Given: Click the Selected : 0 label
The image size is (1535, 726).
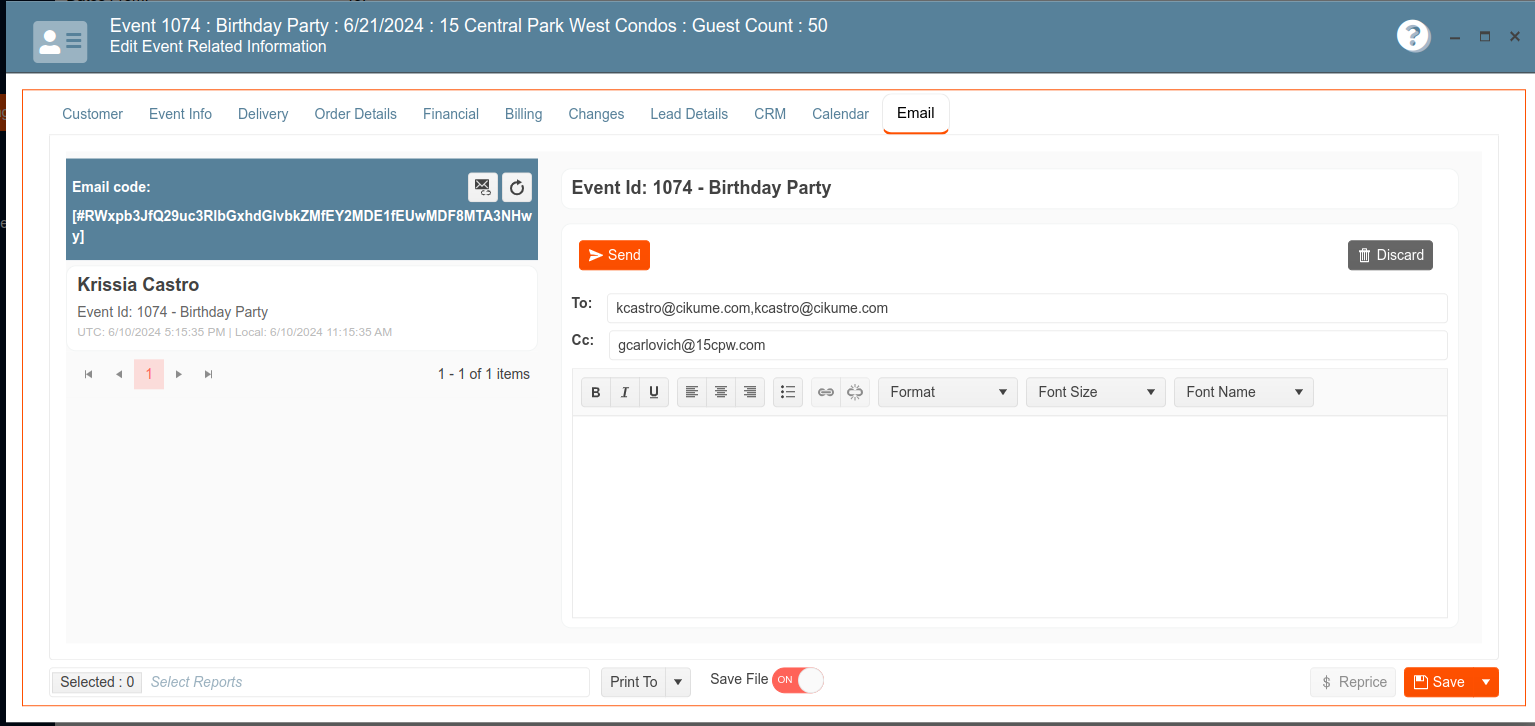Looking at the screenshot, I should (x=97, y=682).
